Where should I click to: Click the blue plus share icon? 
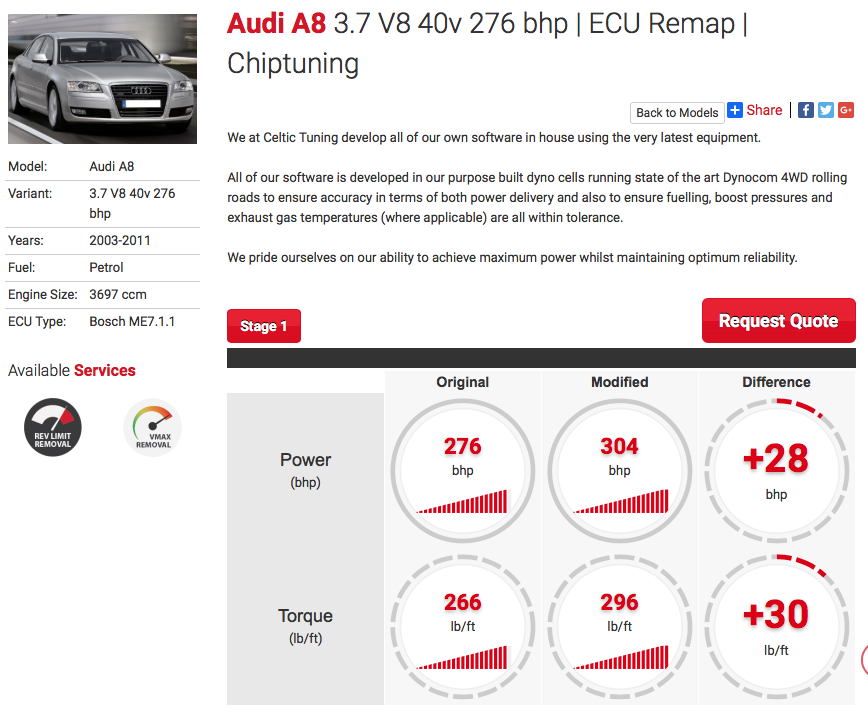[x=735, y=110]
